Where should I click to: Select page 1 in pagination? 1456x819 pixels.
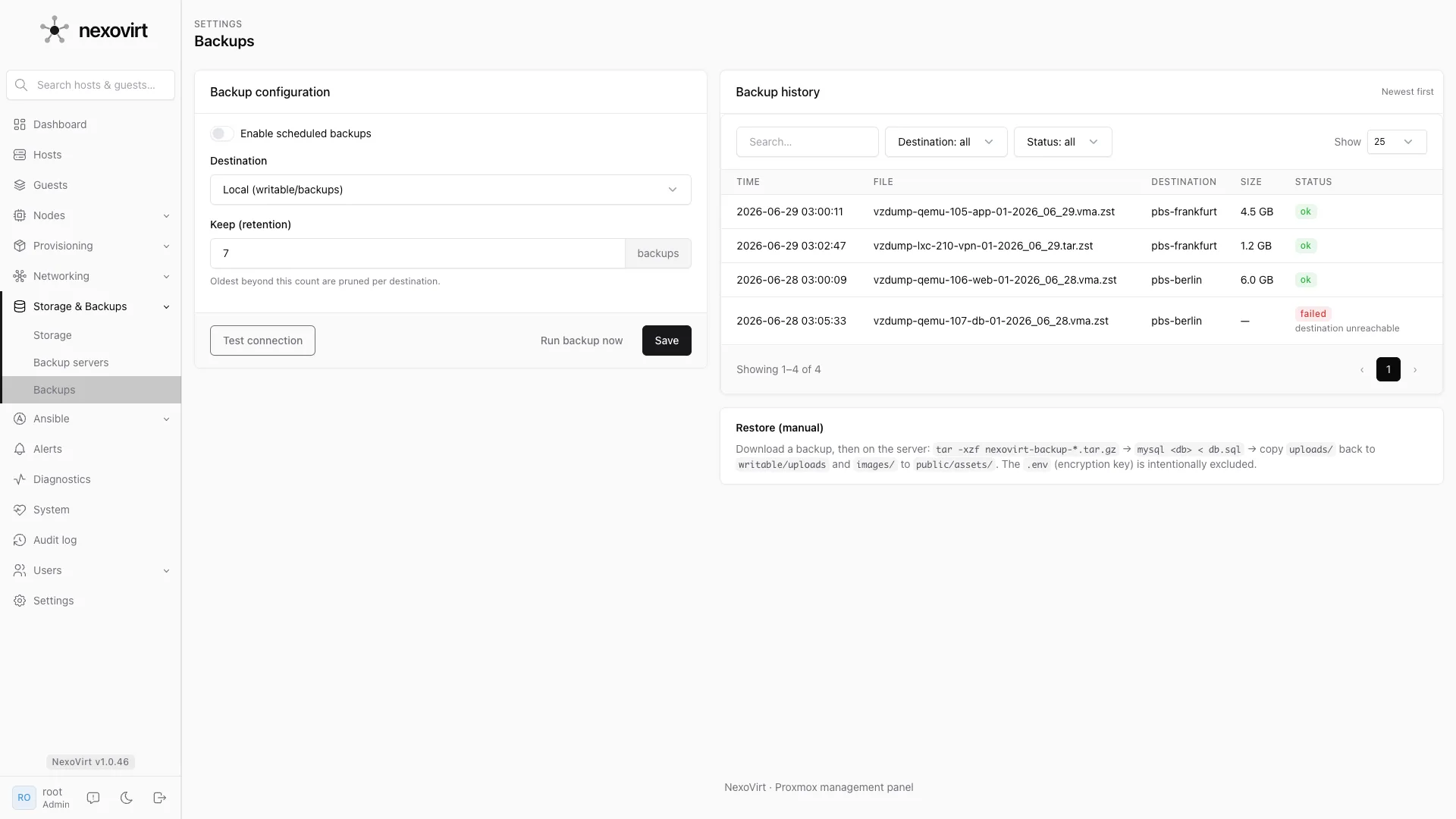point(1389,369)
